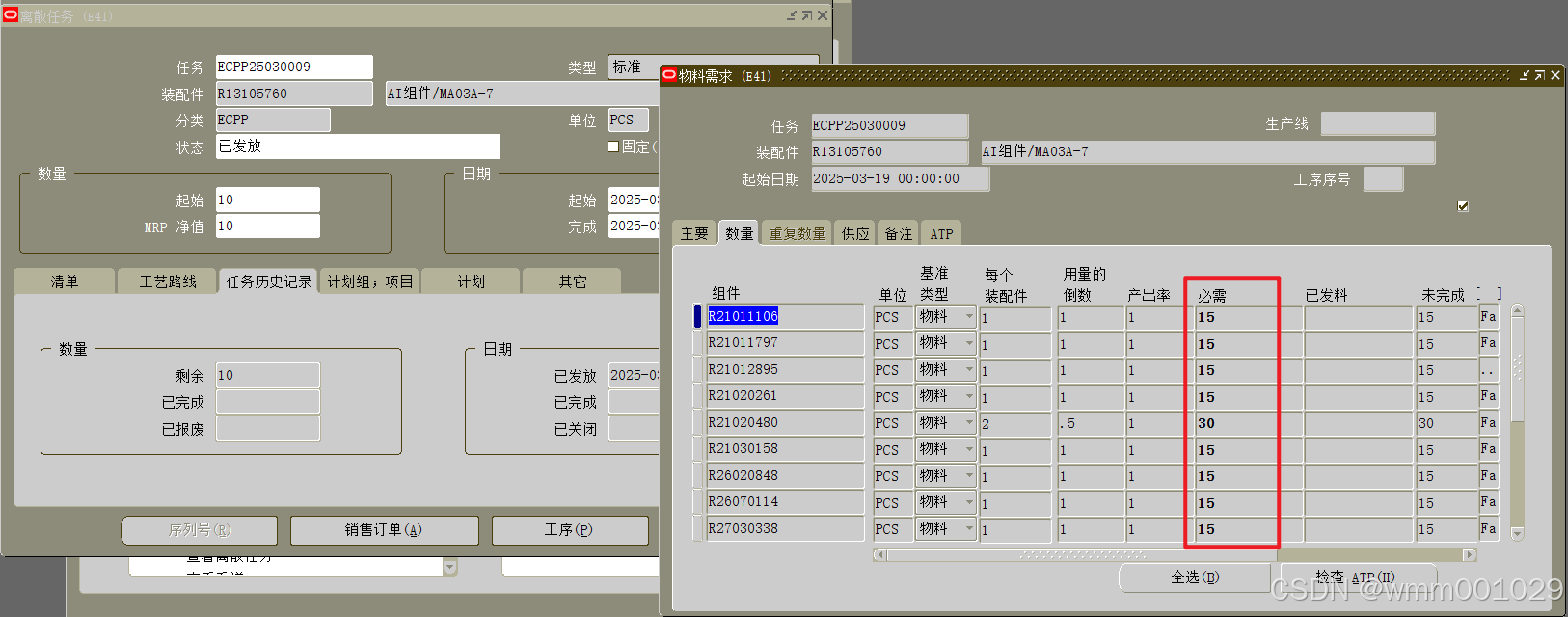The width and height of the screenshot is (1568, 617).
Task: Open the 计划 tab in 离散任务
Action: tap(472, 282)
